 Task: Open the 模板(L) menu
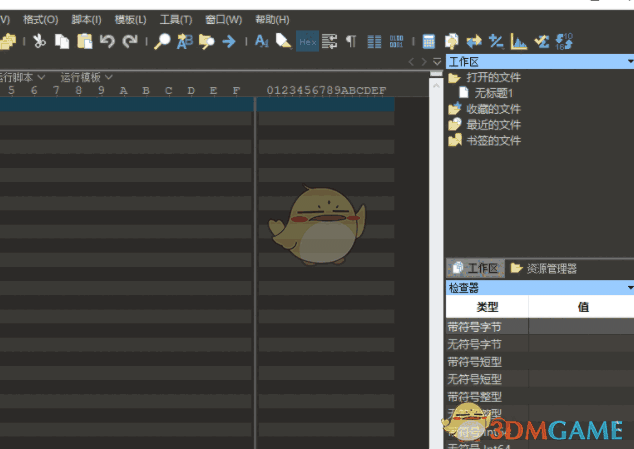(130, 19)
